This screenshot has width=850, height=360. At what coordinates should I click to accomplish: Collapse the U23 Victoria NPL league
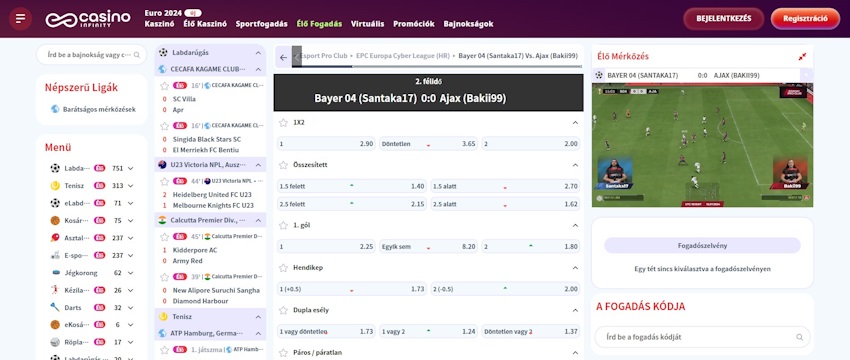point(258,164)
